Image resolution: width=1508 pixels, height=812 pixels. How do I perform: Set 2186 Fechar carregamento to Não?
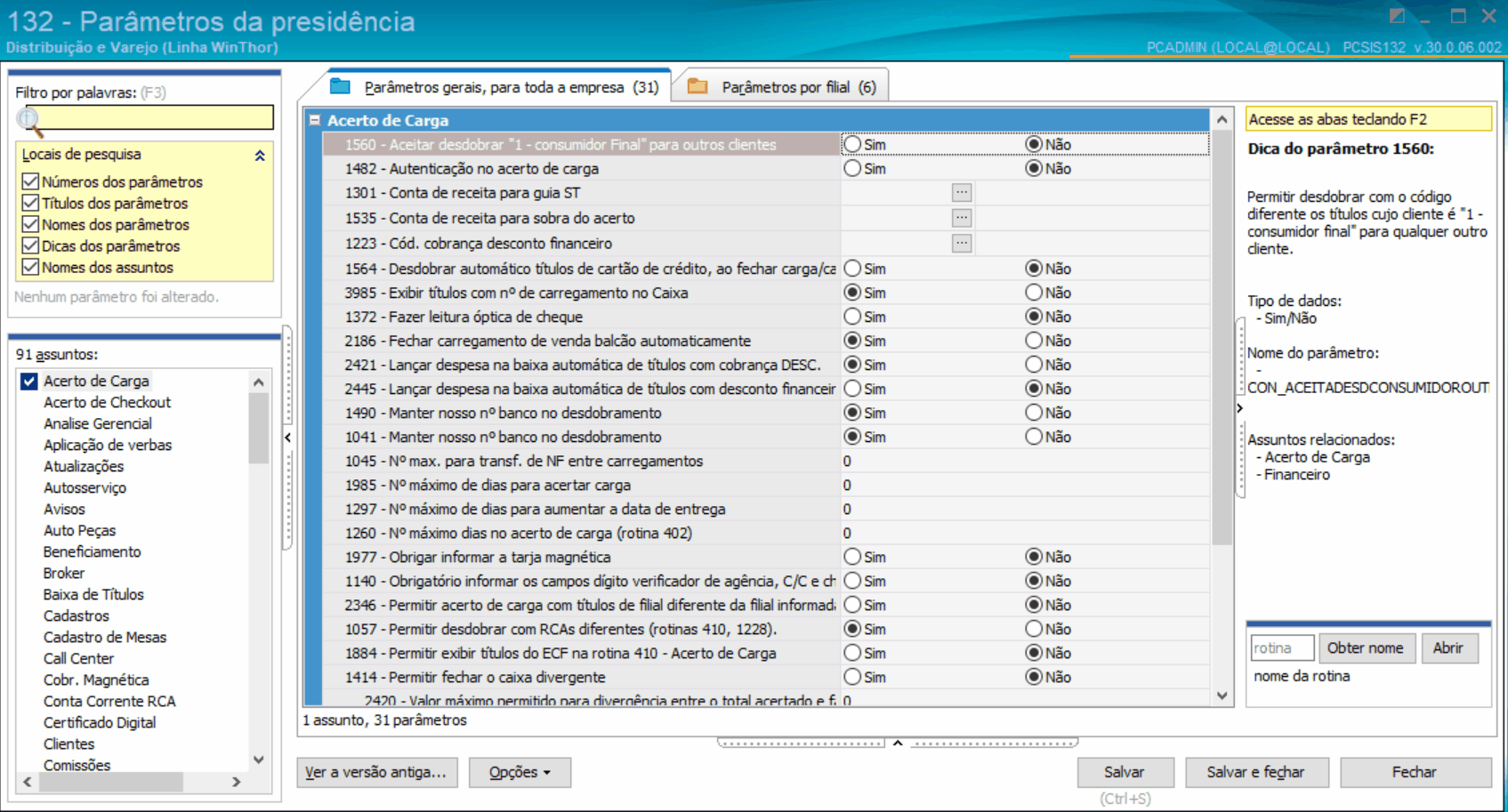[x=1033, y=341]
